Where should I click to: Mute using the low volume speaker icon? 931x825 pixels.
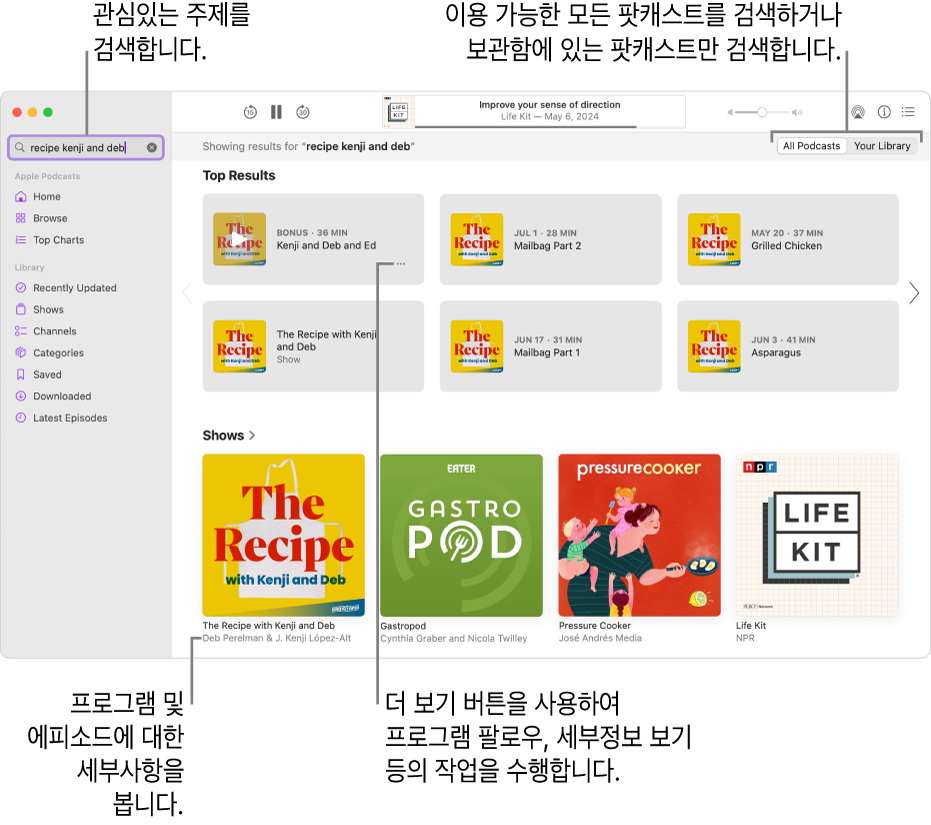pyautogui.click(x=730, y=112)
